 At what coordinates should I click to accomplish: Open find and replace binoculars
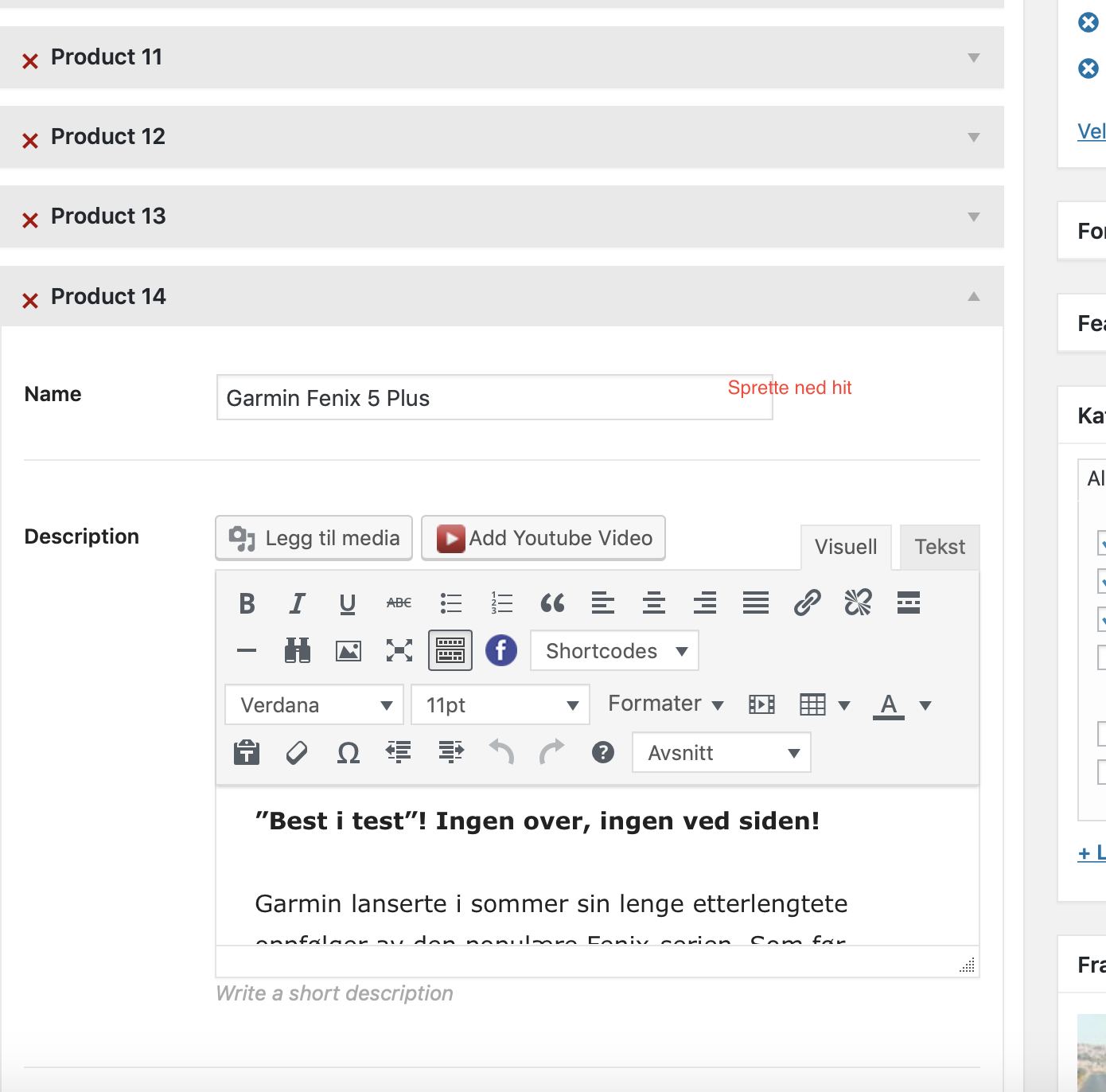coord(297,651)
